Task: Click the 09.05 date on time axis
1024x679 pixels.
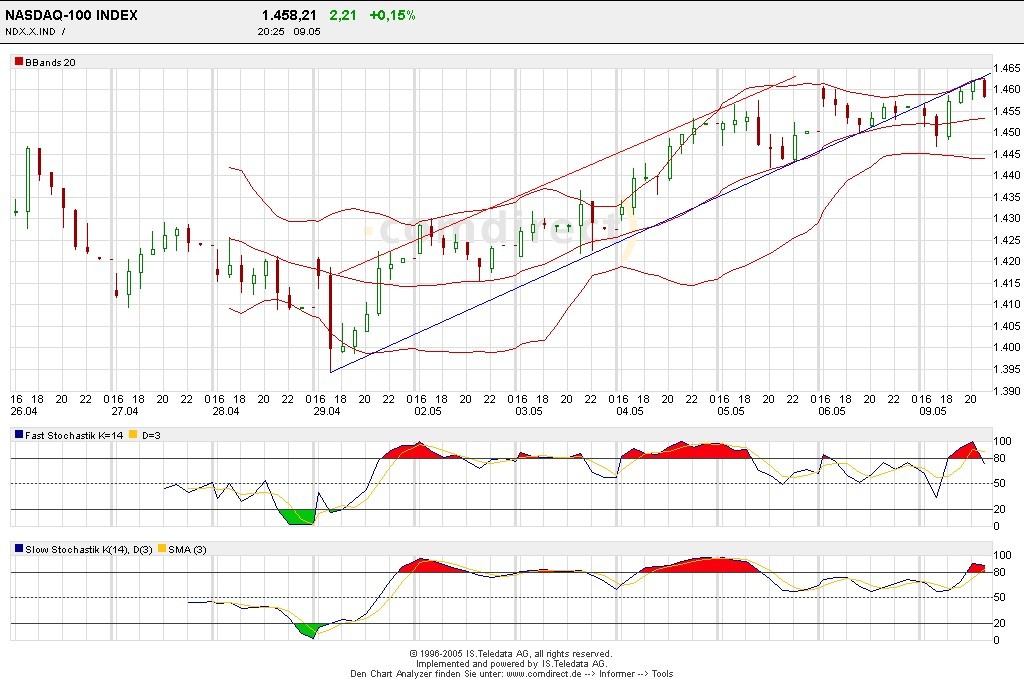Action: 932,411
